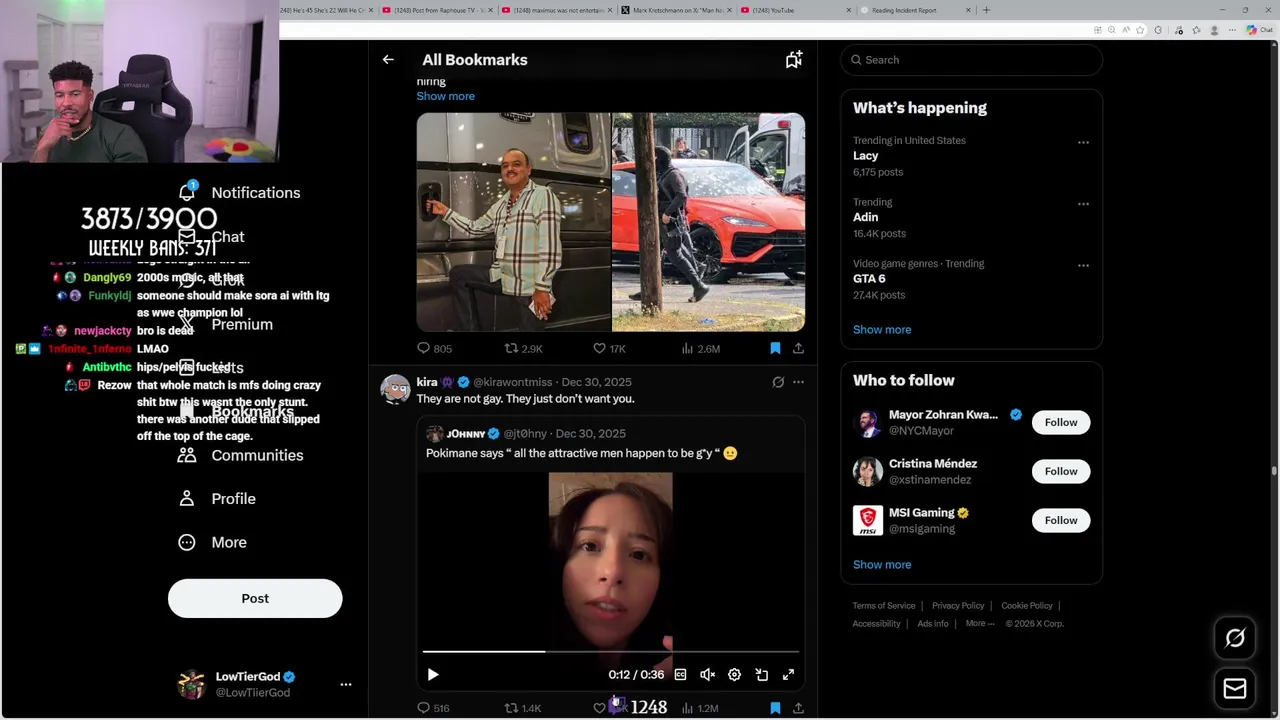
Task: Share the post with 1.2M views
Action: [798, 708]
